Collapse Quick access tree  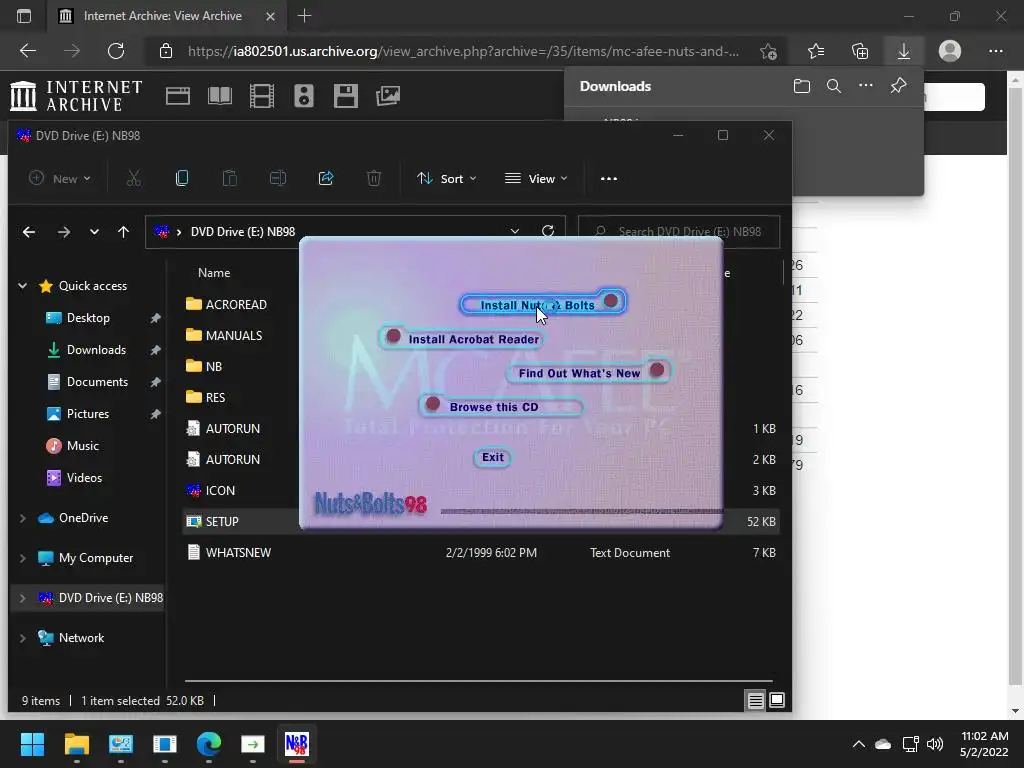[22, 285]
